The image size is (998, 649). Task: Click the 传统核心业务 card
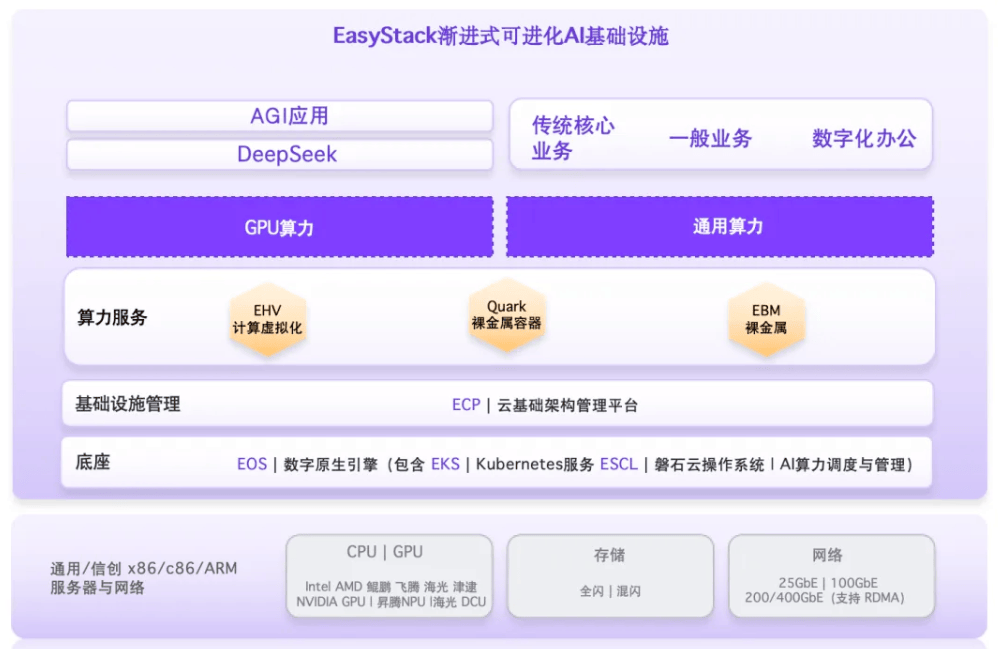[571, 138]
